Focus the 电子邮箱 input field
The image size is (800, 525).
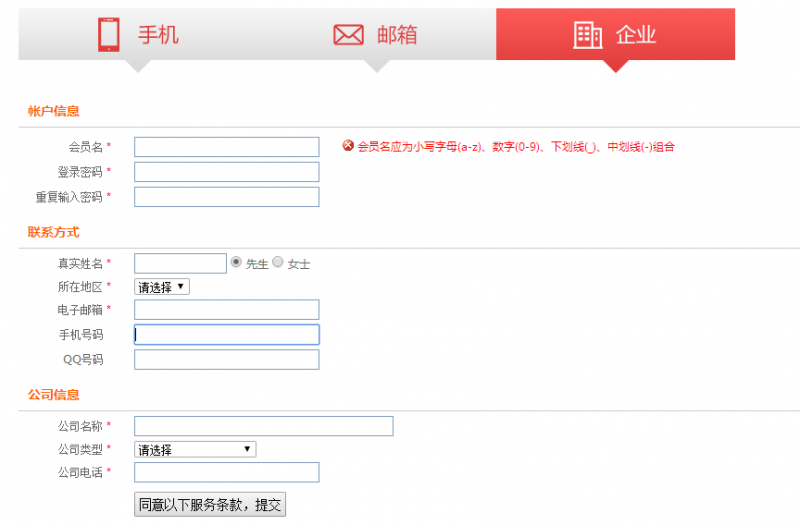point(227,310)
